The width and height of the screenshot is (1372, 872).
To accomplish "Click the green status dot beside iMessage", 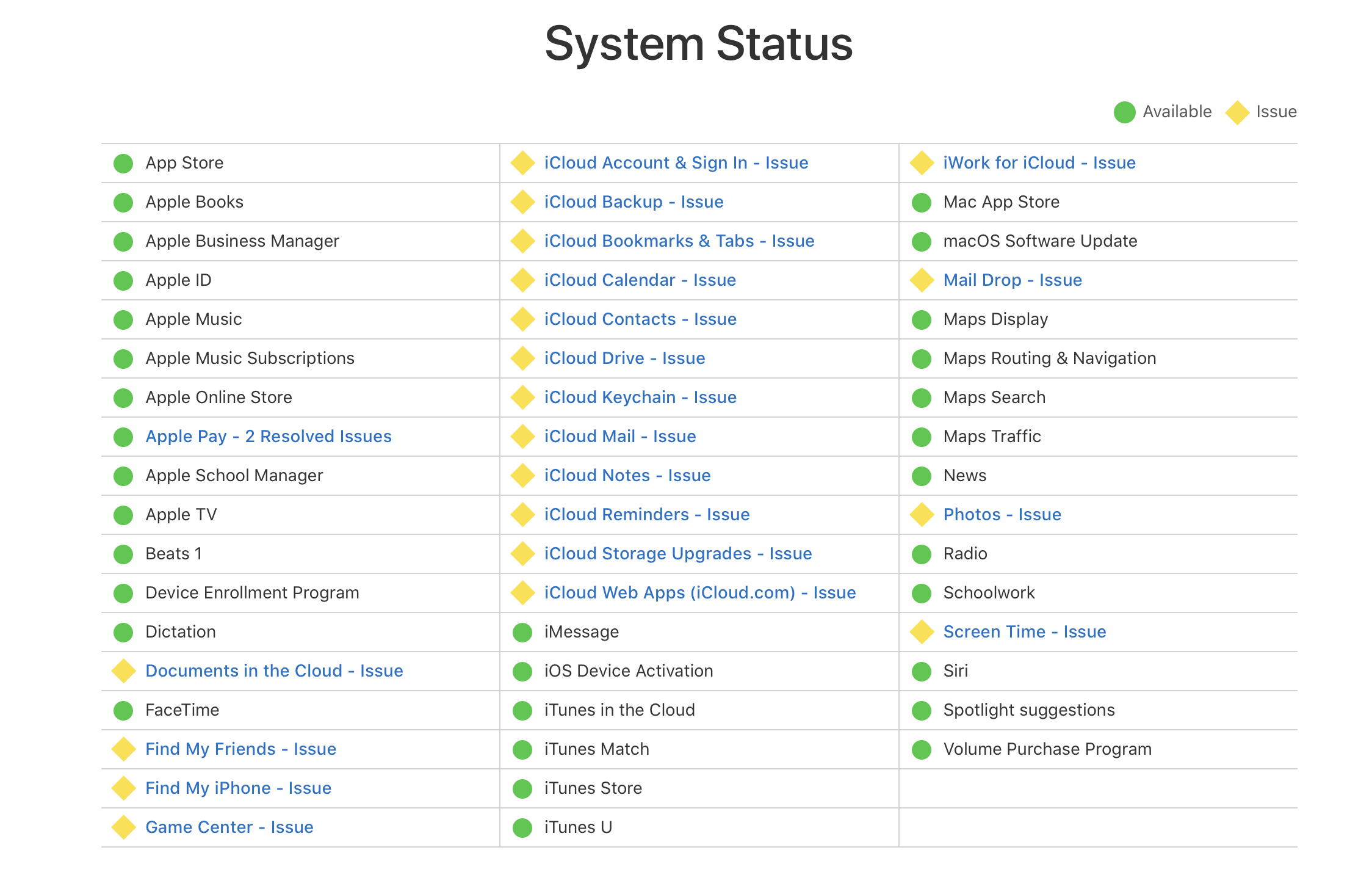I will click(x=522, y=632).
